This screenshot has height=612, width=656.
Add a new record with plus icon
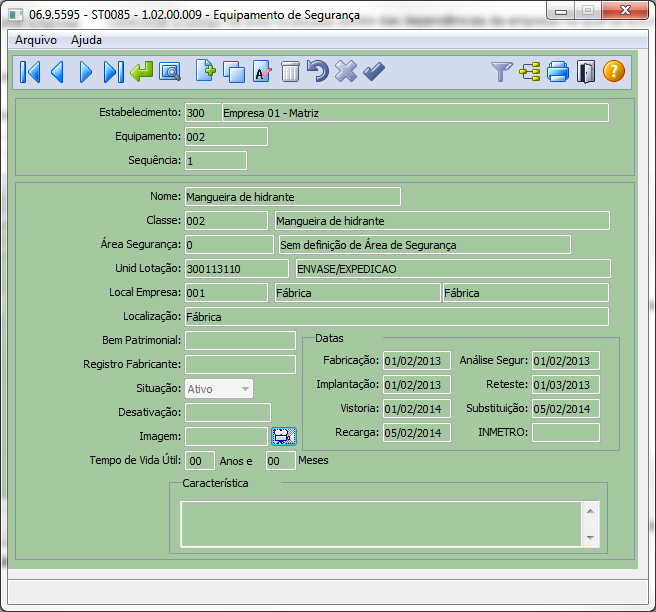tap(206, 71)
